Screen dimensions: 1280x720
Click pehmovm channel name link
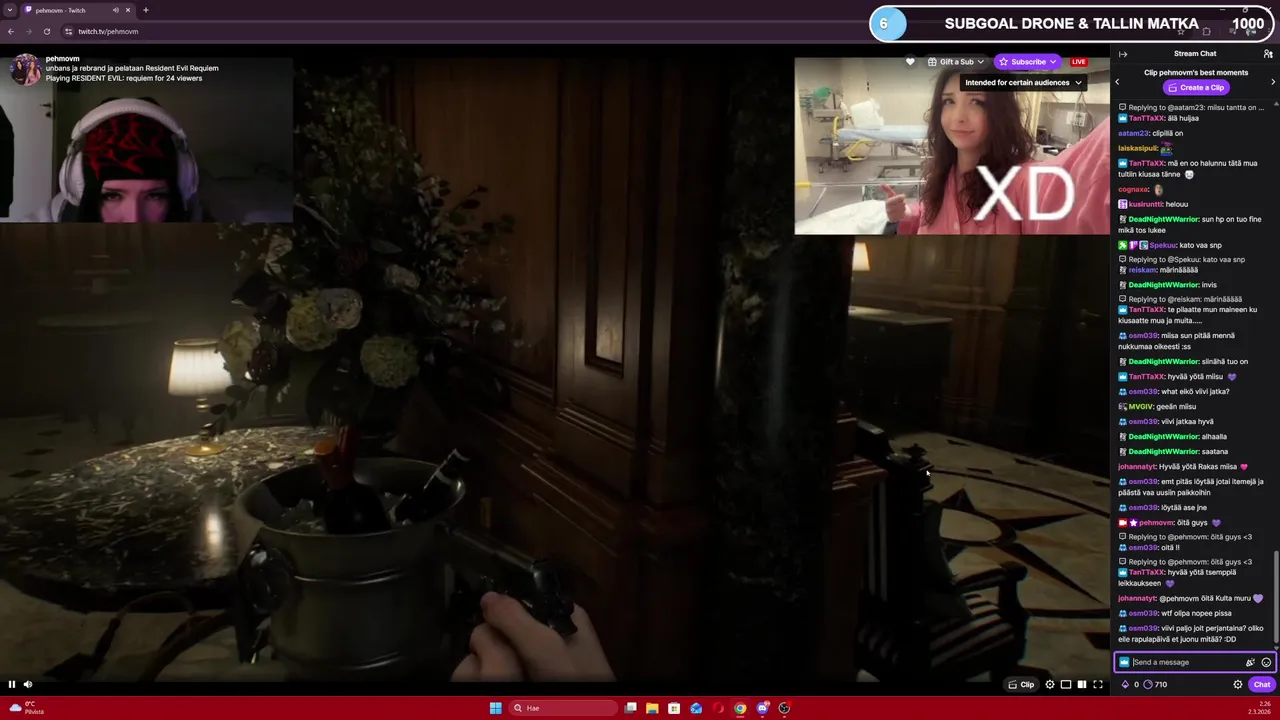pos(62,59)
